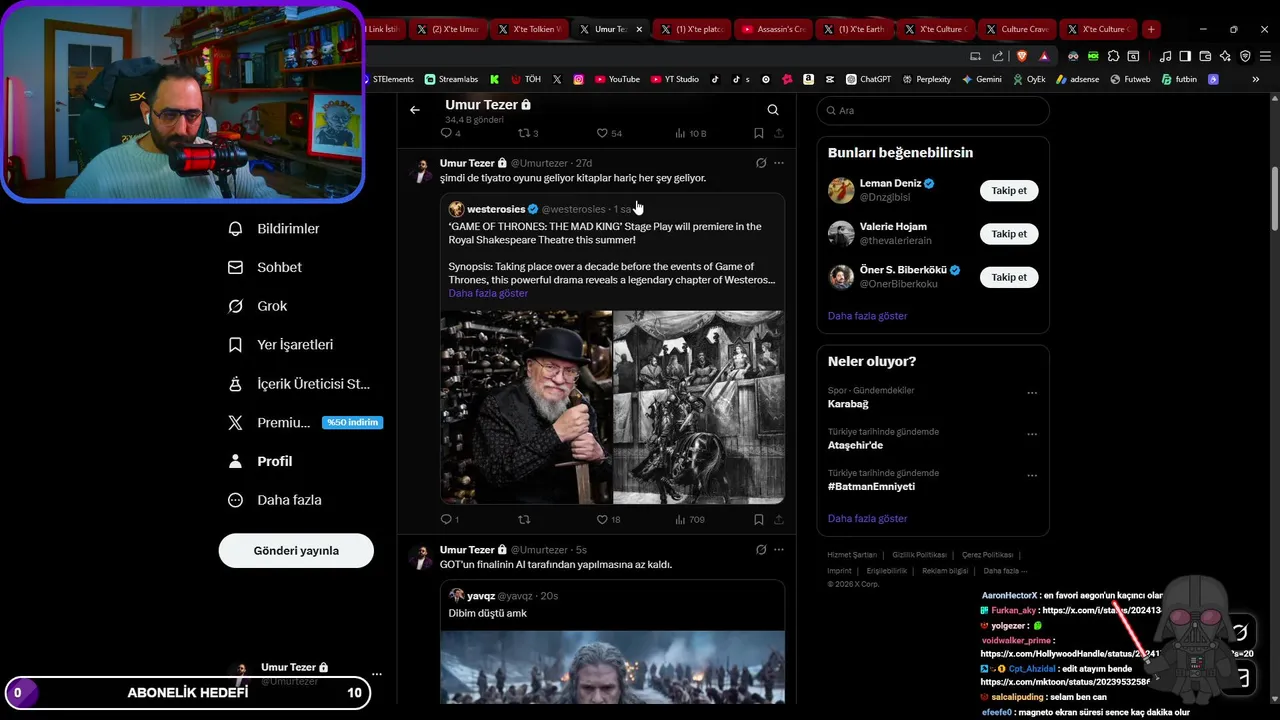Image resolution: width=1280 pixels, height=720 pixels.
Task: Open Grok from the sidebar
Action: tap(258, 306)
